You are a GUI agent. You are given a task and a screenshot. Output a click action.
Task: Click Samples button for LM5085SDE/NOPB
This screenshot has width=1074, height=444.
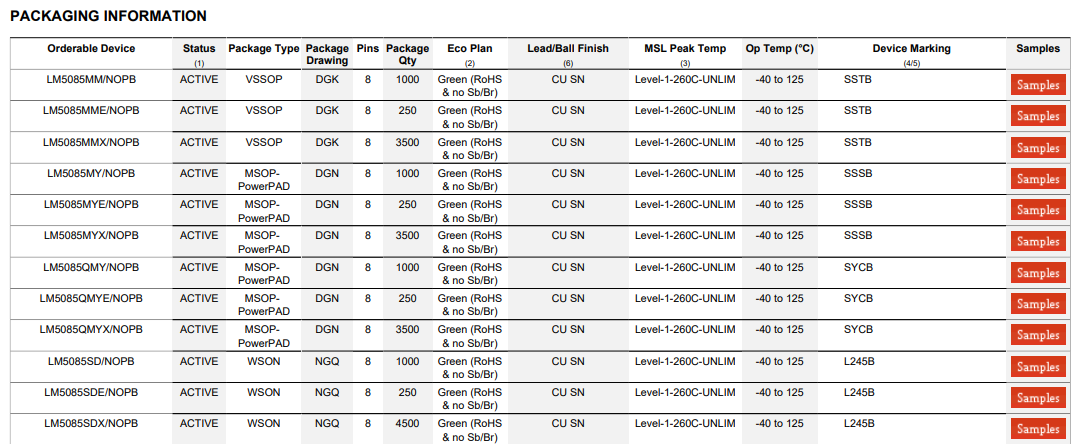[x=1038, y=398]
